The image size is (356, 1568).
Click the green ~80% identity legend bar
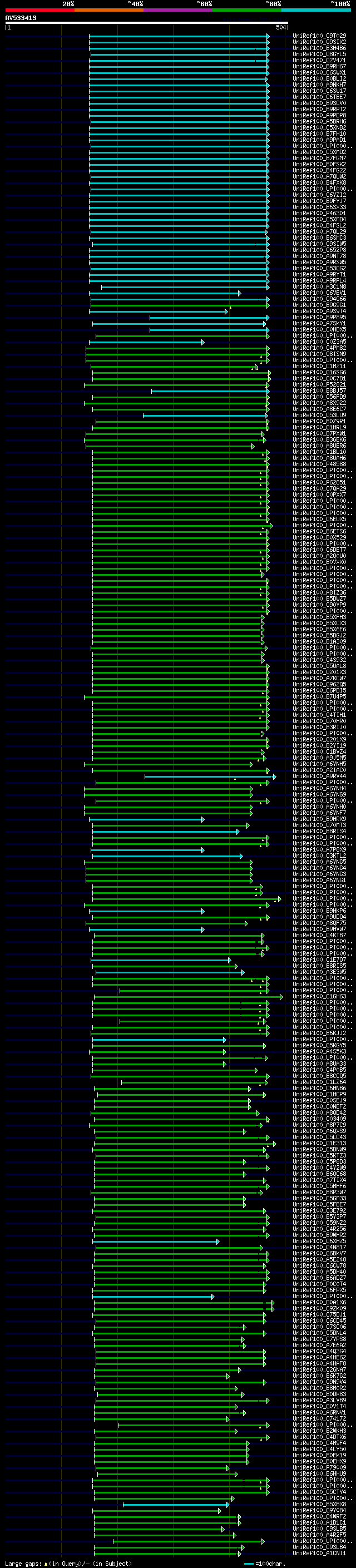coord(247,10)
